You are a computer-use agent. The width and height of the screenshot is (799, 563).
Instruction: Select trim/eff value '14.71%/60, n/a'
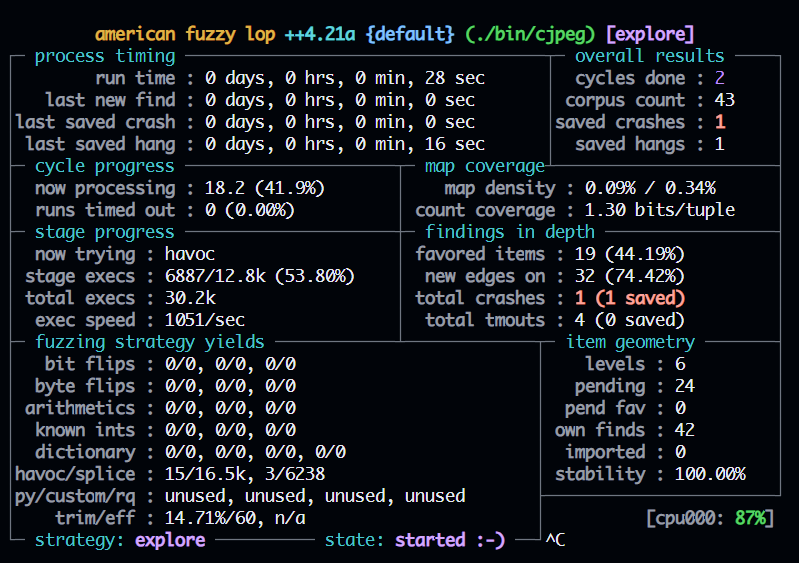click(x=235, y=518)
